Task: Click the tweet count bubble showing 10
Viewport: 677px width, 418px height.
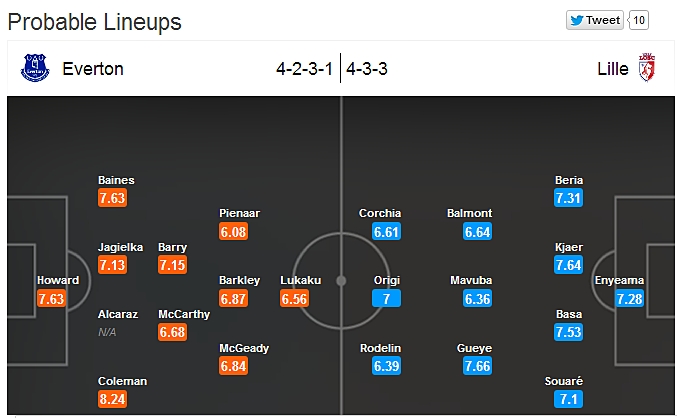Action: (x=639, y=20)
